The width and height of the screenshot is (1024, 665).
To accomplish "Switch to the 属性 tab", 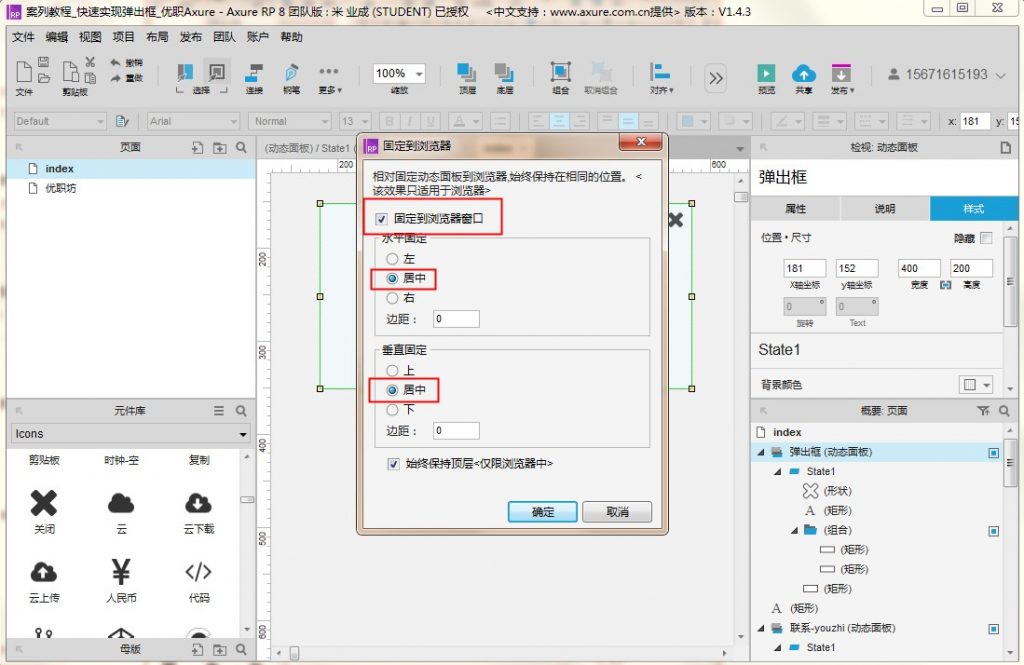I will pyautogui.click(x=795, y=209).
